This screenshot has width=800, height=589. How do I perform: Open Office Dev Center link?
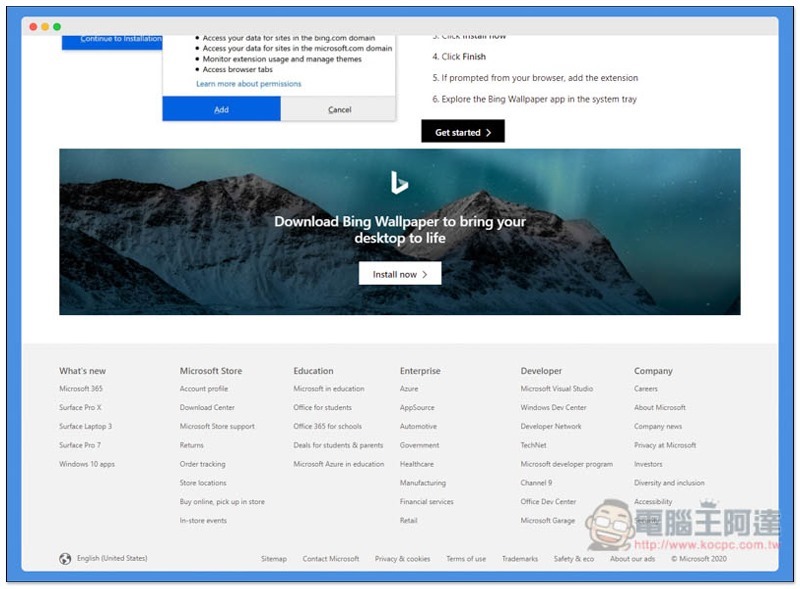pyautogui.click(x=548, y=502)
